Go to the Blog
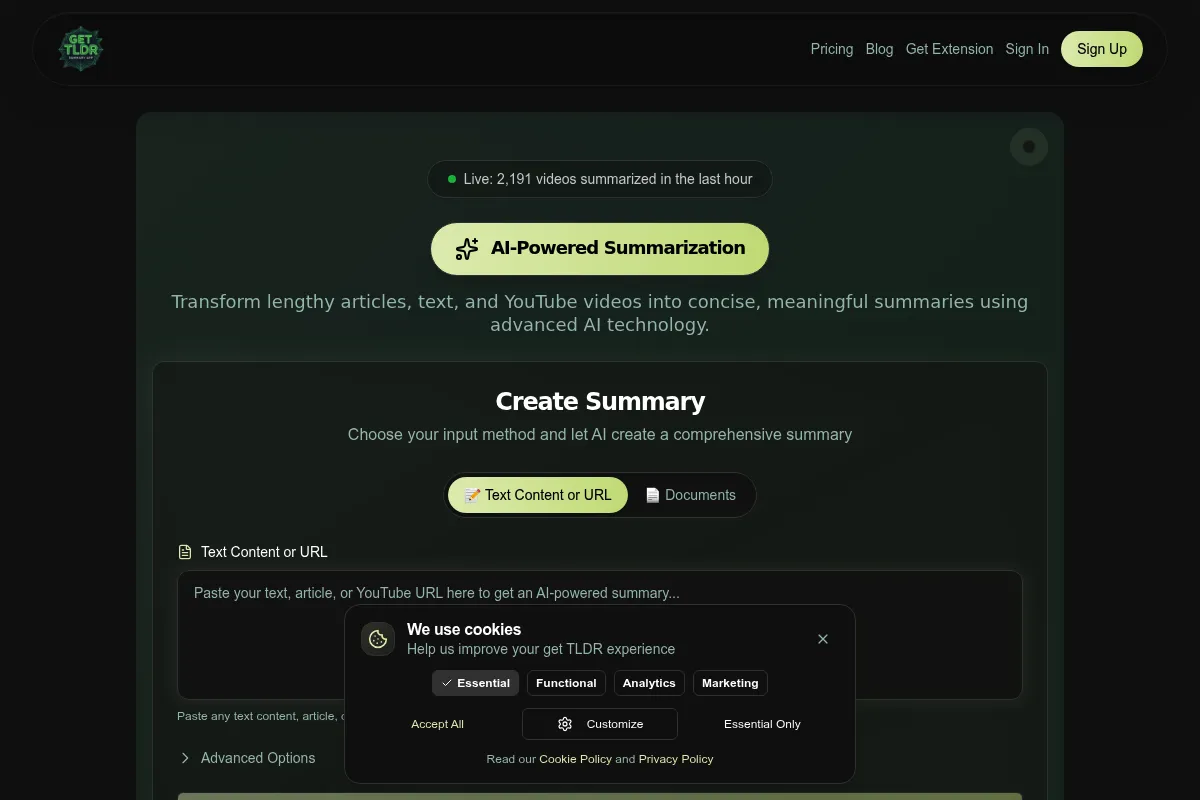1200x800 pixels. pyautogui.click(x=879, y=49)
